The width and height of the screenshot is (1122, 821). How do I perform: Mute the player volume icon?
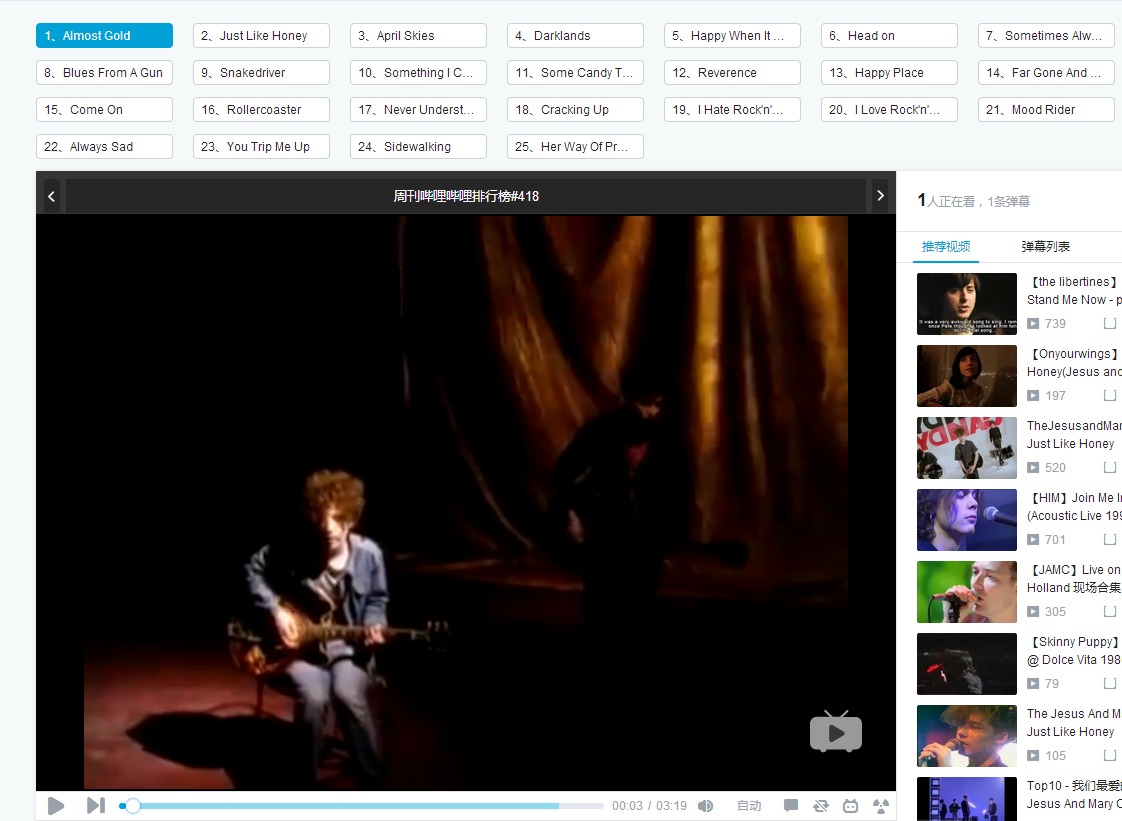coord(706,805)
